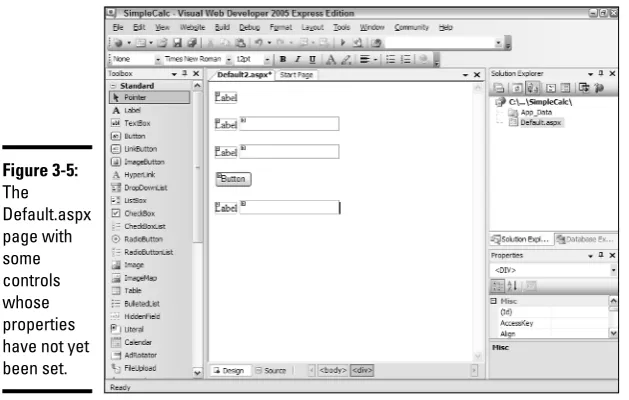629x400 pixels.
Task: Open the Solution Explorer panel options dropdown
Action: click(590, 74)
